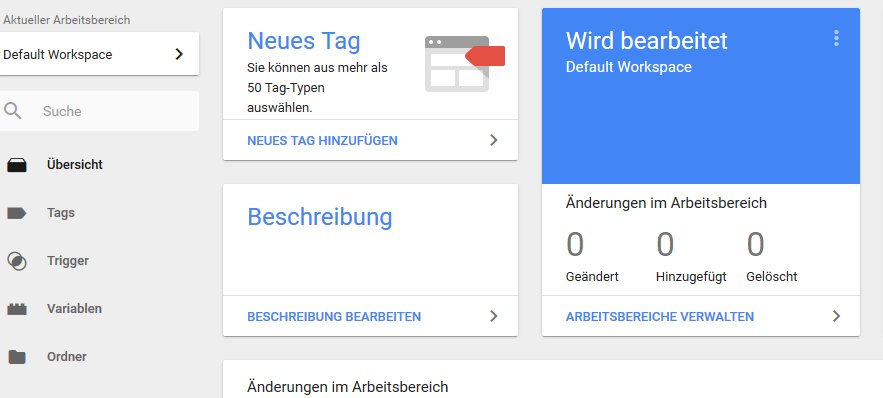The height and width of the screenshot is (398, 883).
Task: Click Default Workspace subtitle in blue card
Action: 628,67
